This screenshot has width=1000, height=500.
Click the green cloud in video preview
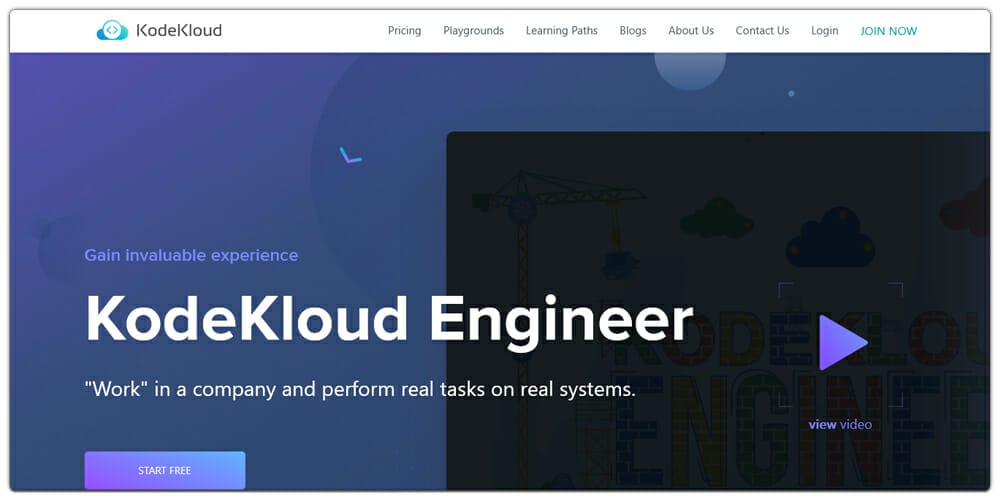coord(716,217)
